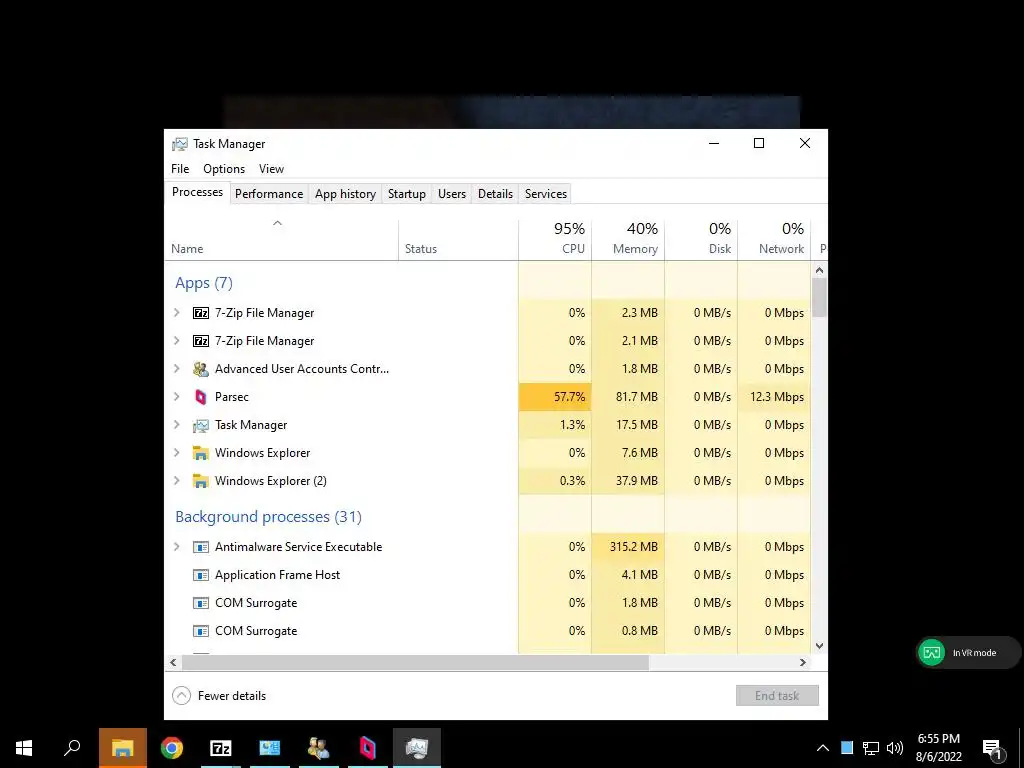Screen dimensions: 1024x768
Task: Sort by the Status column header
Action: coord(458,239)
